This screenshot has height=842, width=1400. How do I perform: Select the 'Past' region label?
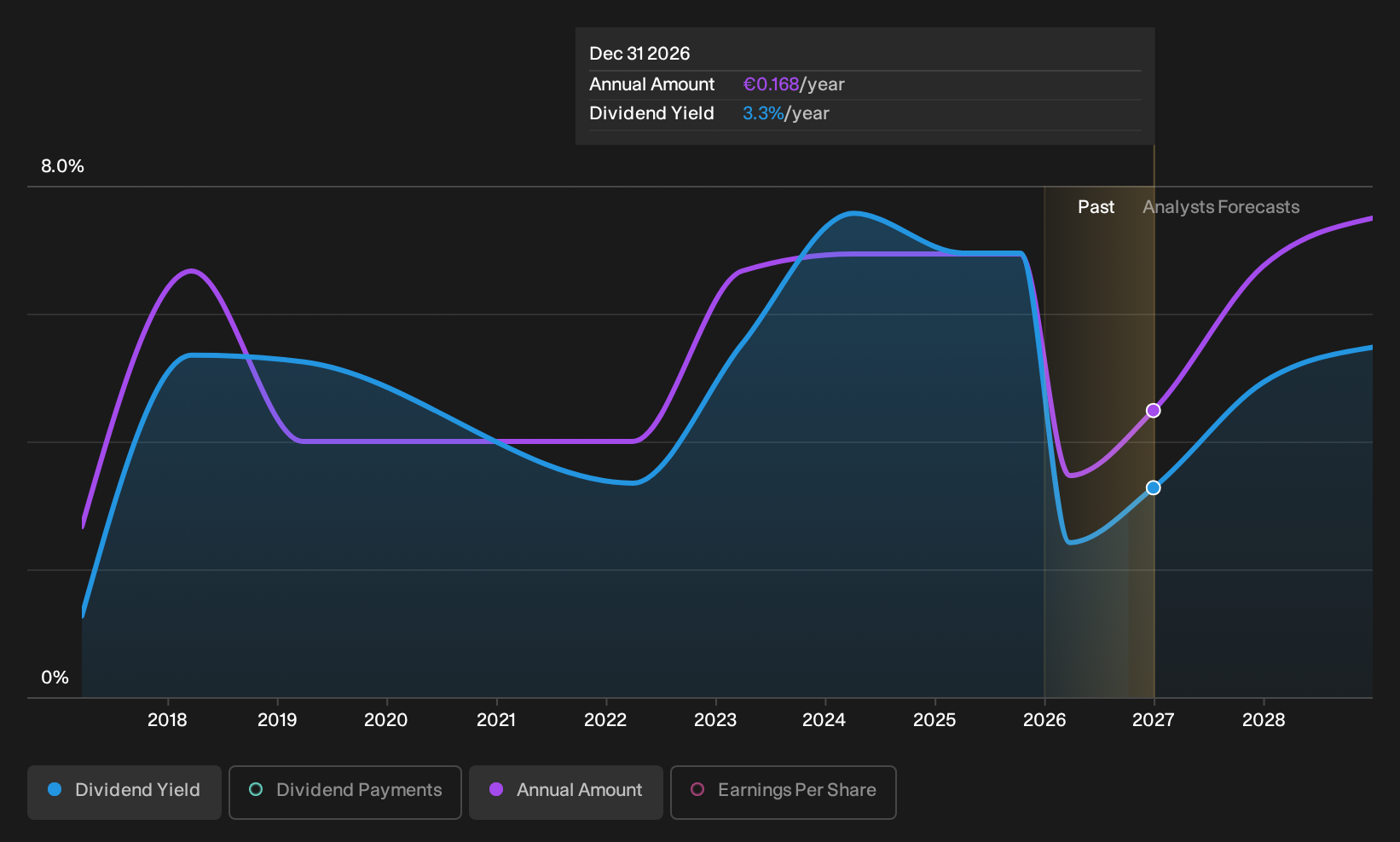coord(1096,207)
